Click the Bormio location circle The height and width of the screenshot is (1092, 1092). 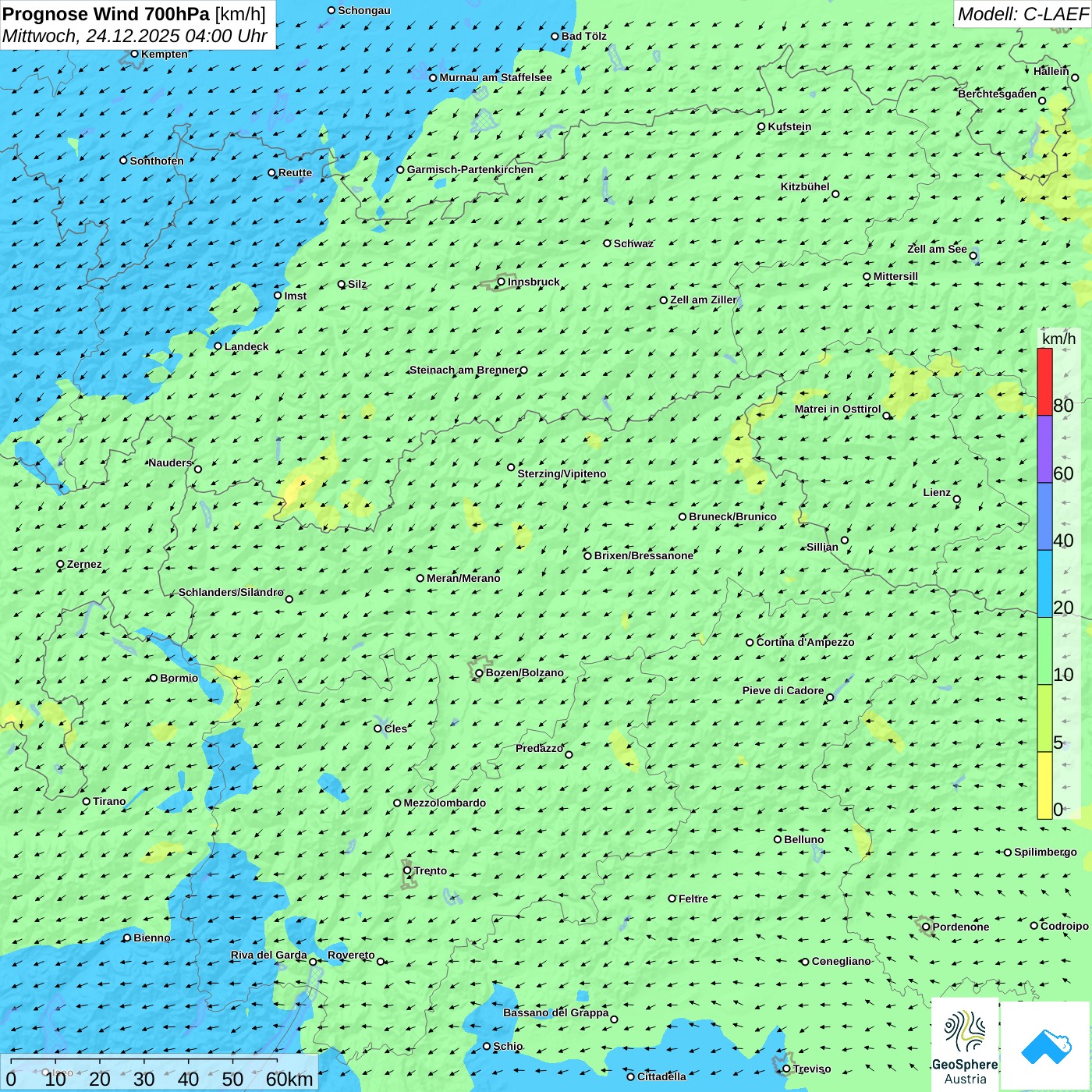(x=154, y=678)
